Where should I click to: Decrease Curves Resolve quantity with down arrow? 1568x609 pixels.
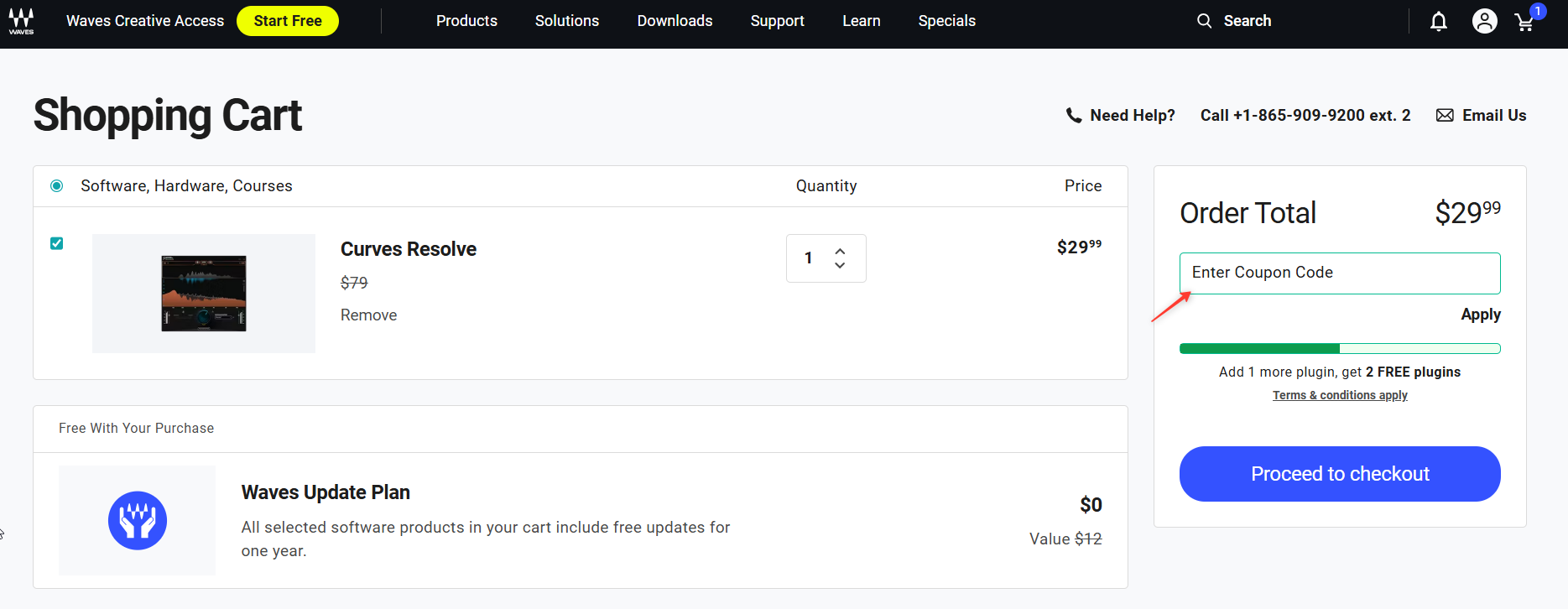coord(840,266)
